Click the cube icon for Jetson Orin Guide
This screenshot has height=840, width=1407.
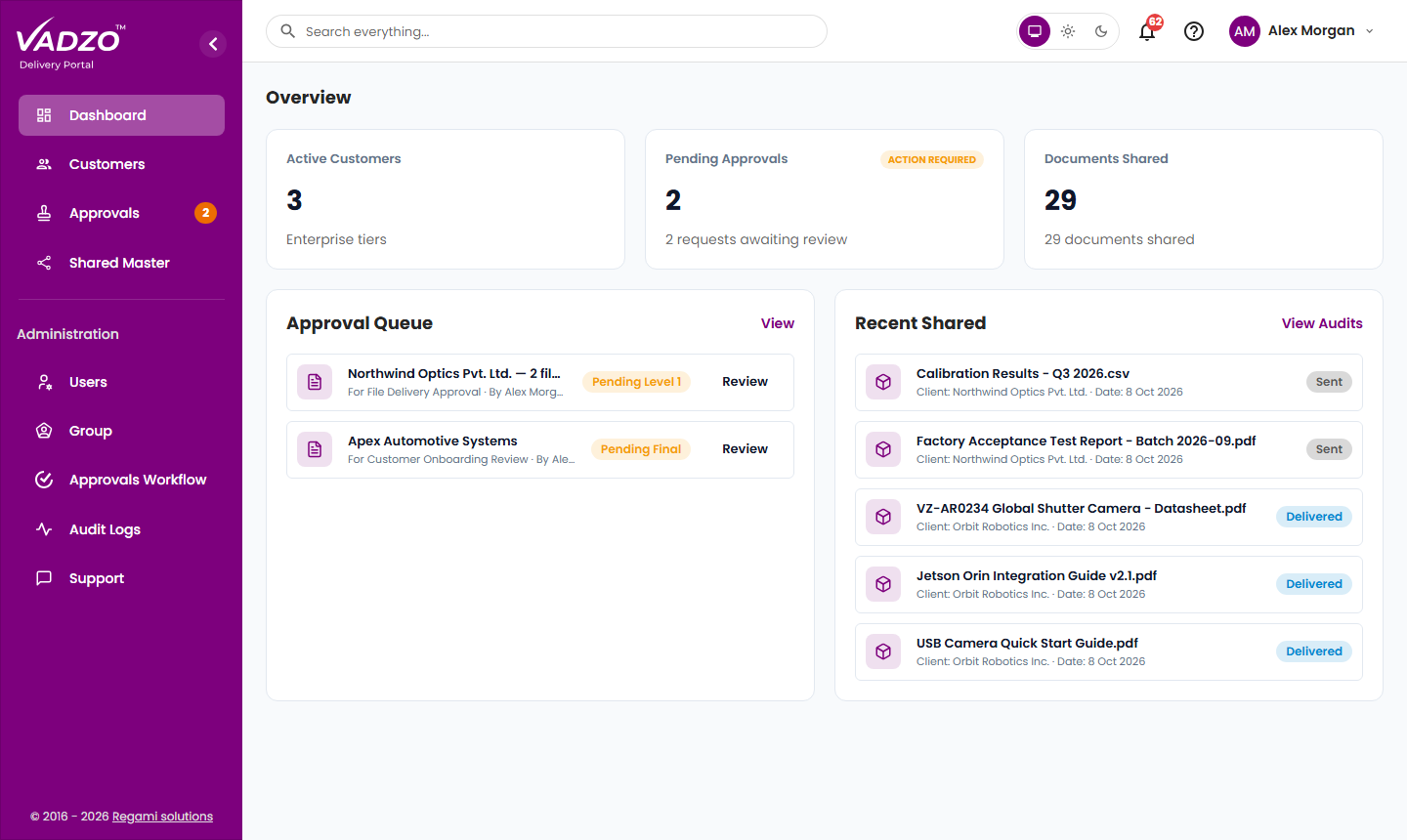tap(883, 584)
